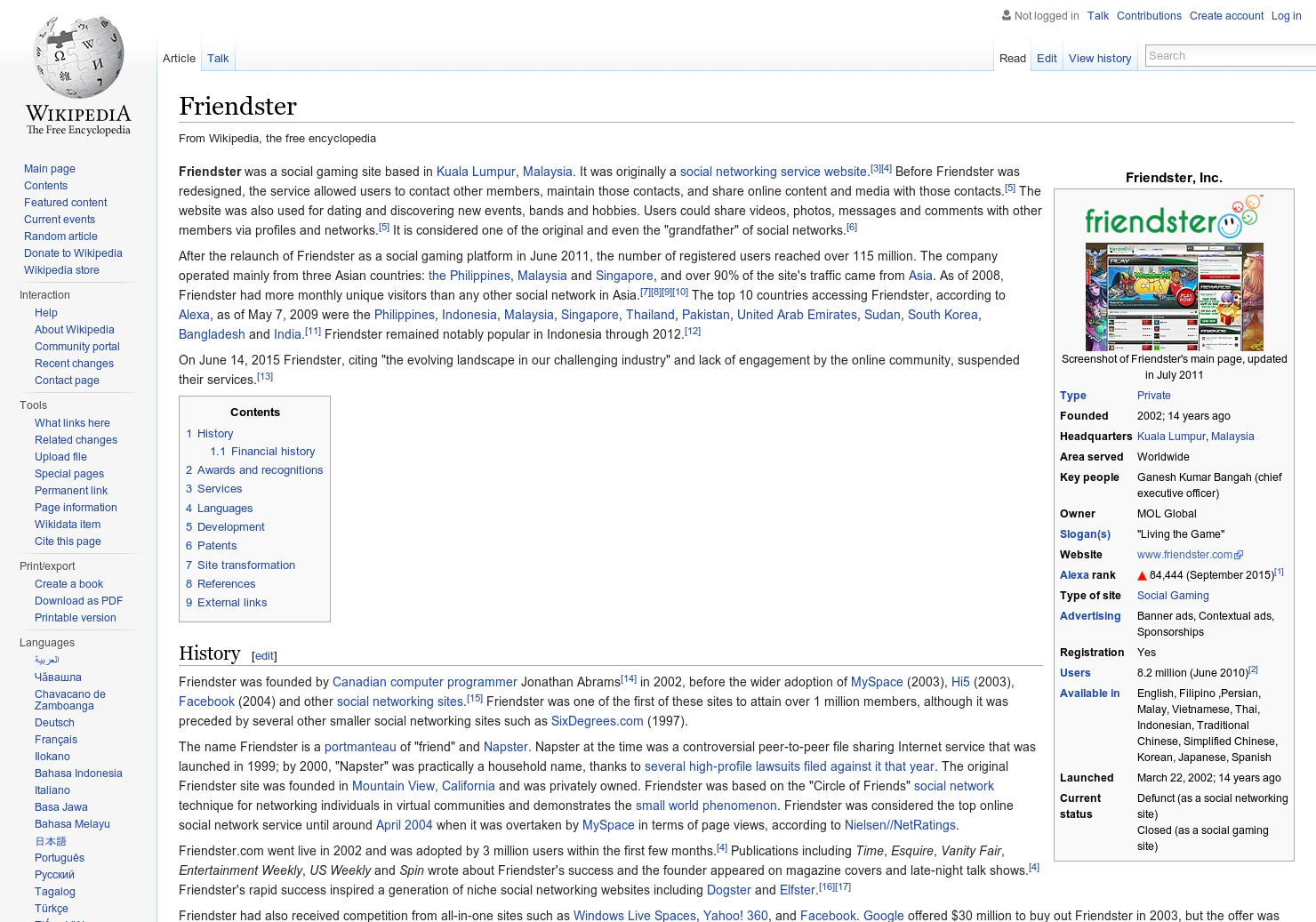Open Canadian computer programmer link

click(424, 682)
